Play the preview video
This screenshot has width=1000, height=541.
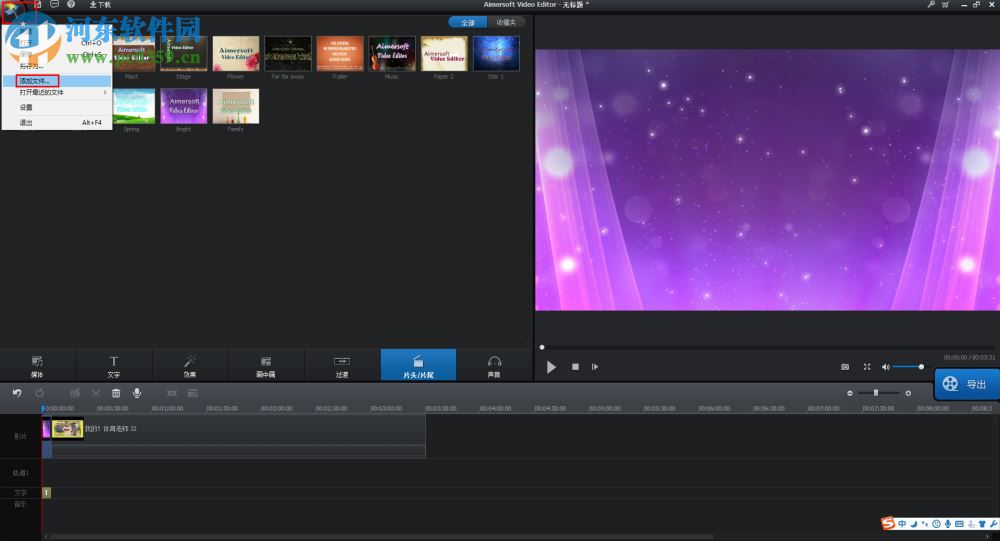click(551, 367)
